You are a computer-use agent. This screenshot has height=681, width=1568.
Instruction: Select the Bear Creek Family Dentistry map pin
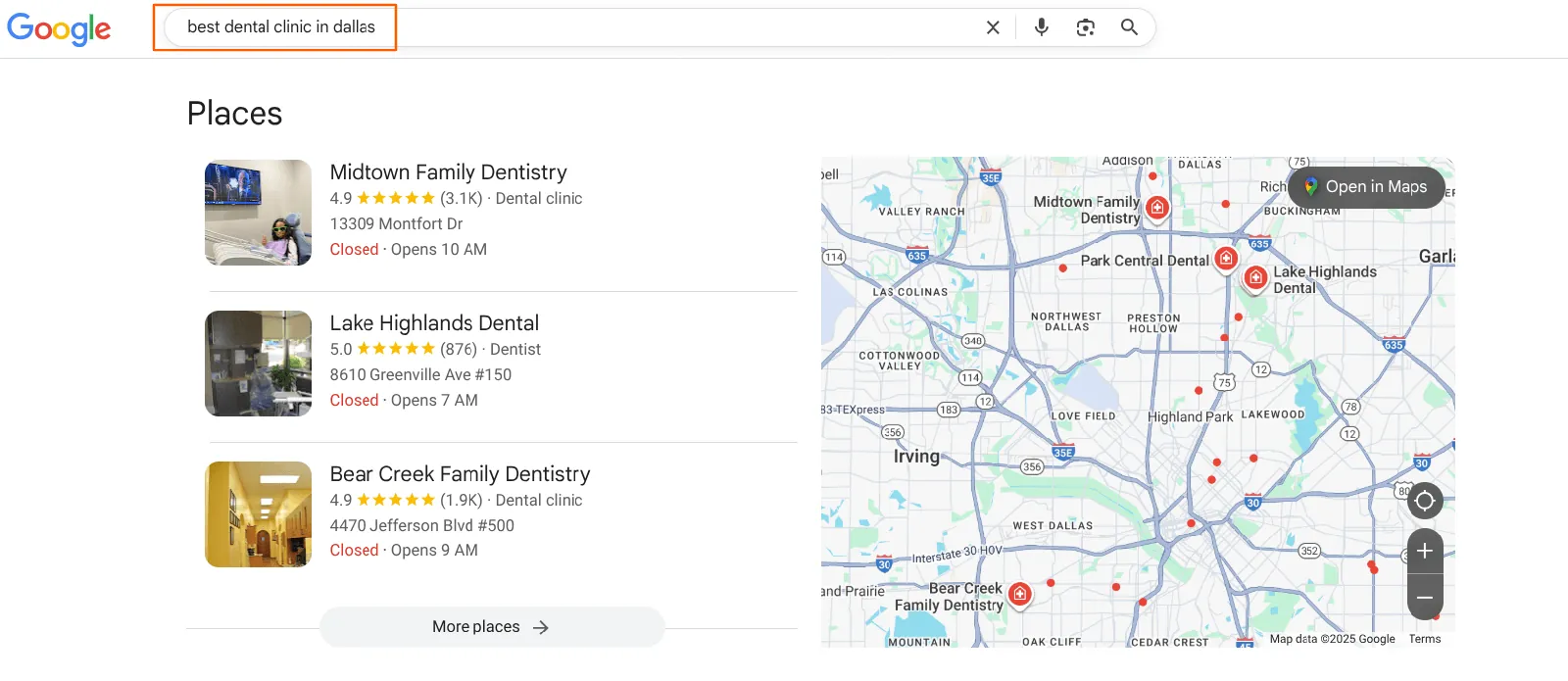(1020, 594)
